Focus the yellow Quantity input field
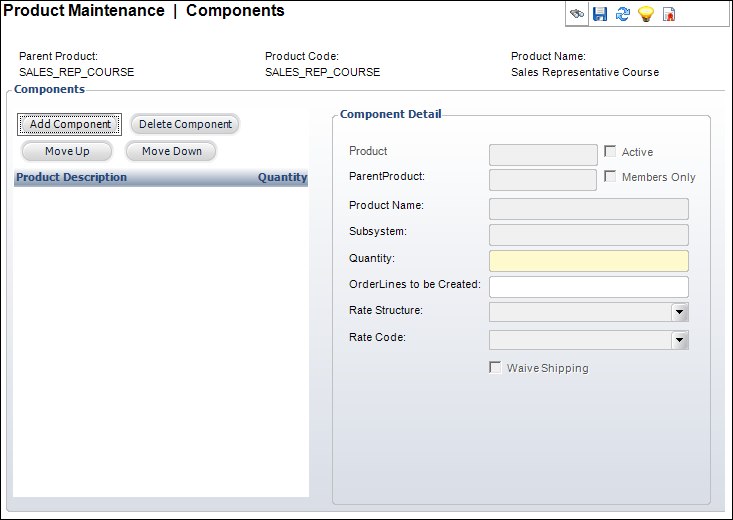Image resolution: width=733 pixels, height=520 pixels. 589,261
